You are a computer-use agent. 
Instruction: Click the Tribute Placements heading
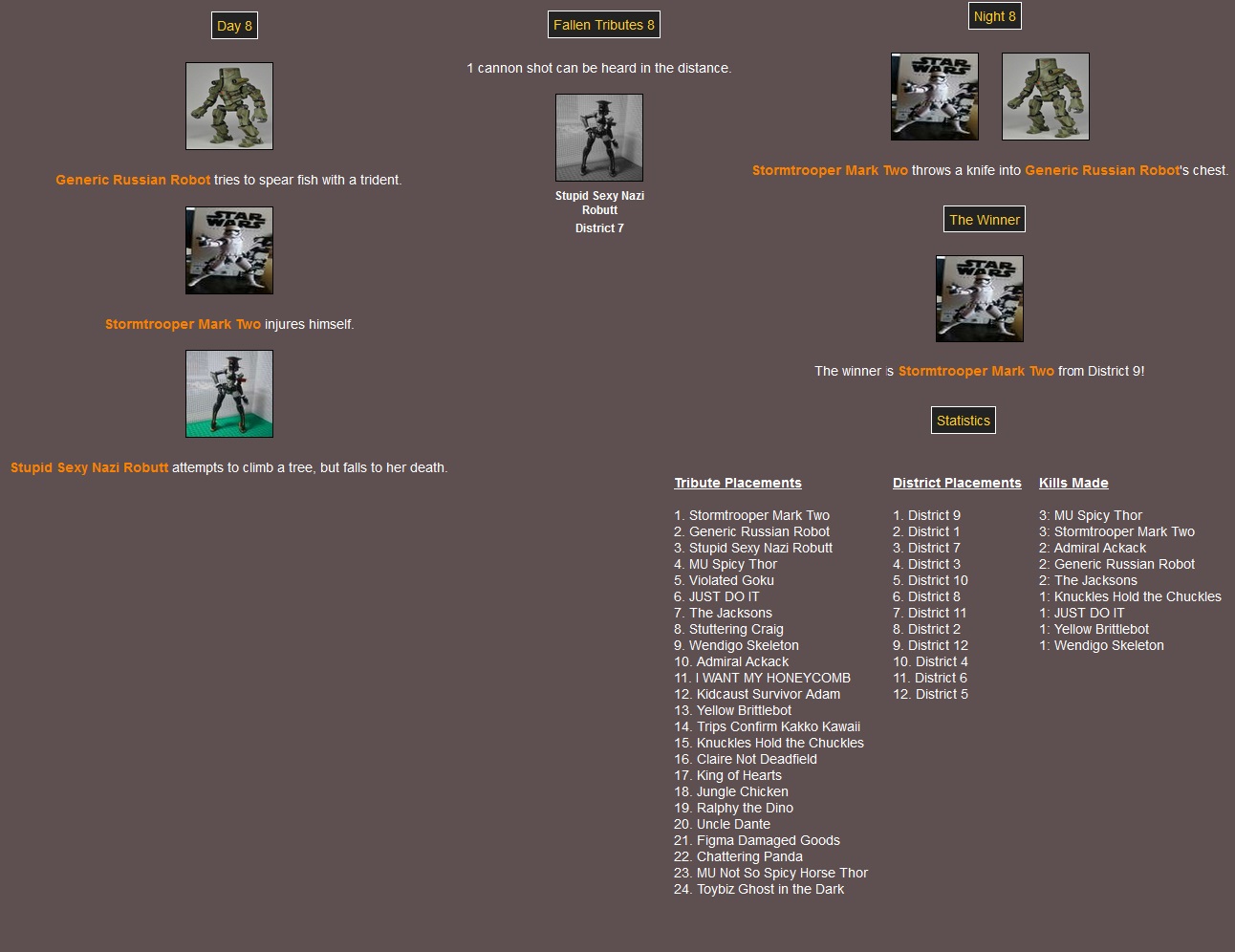coord(738,483)
